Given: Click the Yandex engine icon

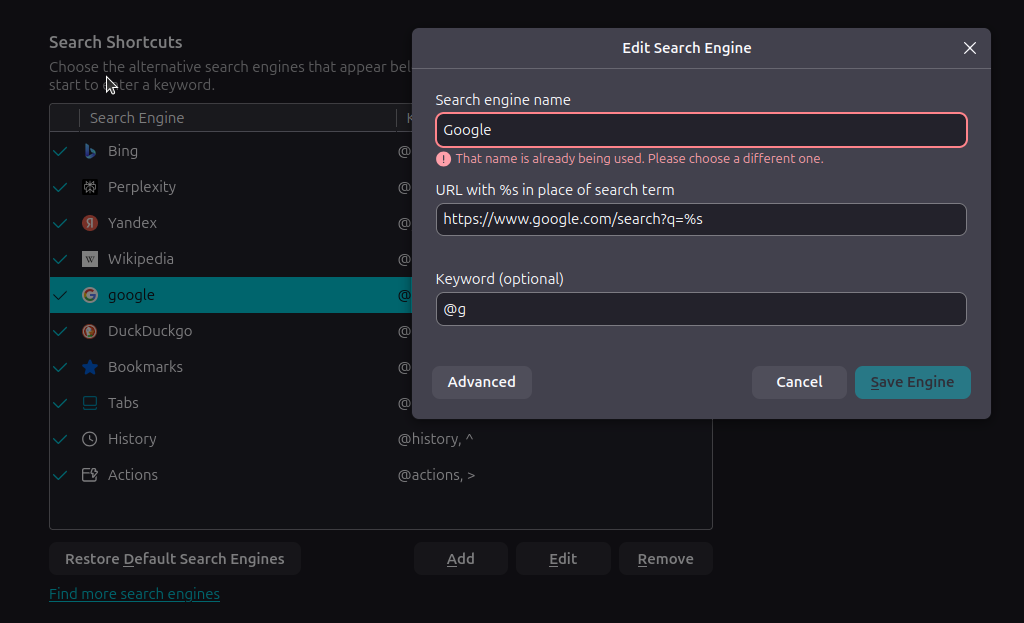Looking at the screenshot, I should tap(90, 223).
